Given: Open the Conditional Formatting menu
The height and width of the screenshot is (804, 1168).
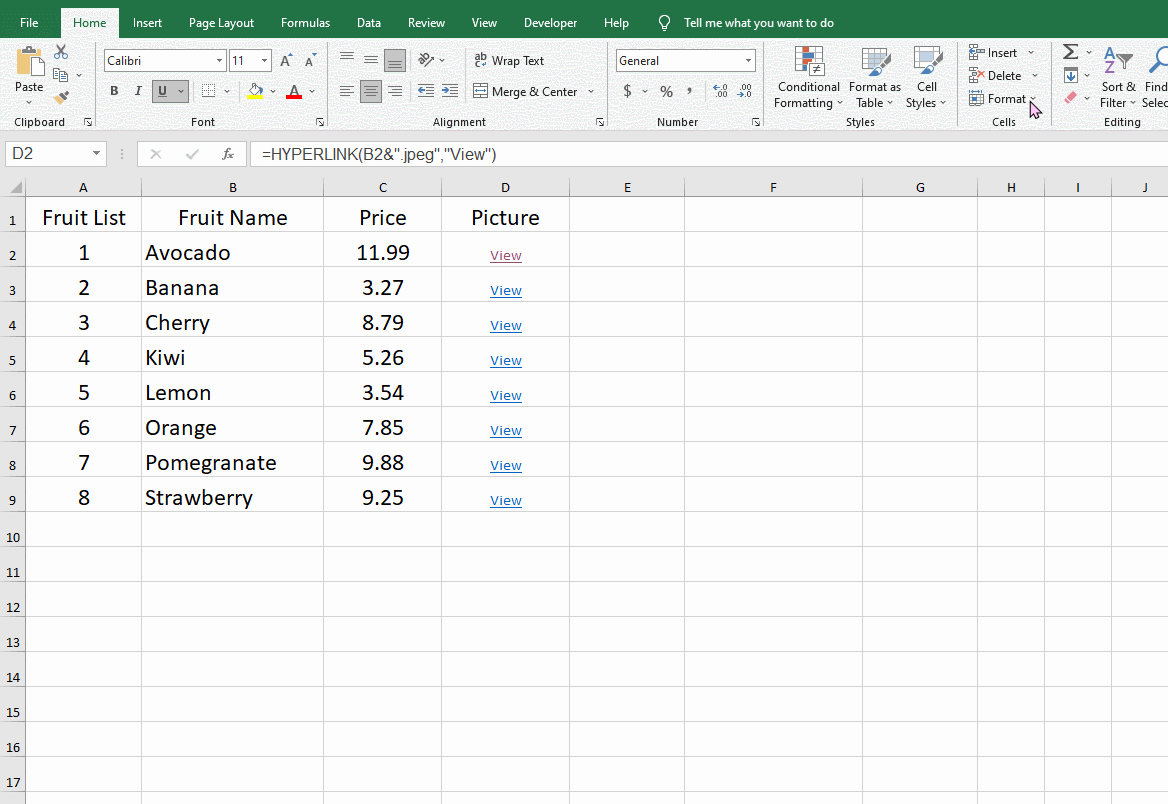Looking at the screenshot, I should 808,77.
